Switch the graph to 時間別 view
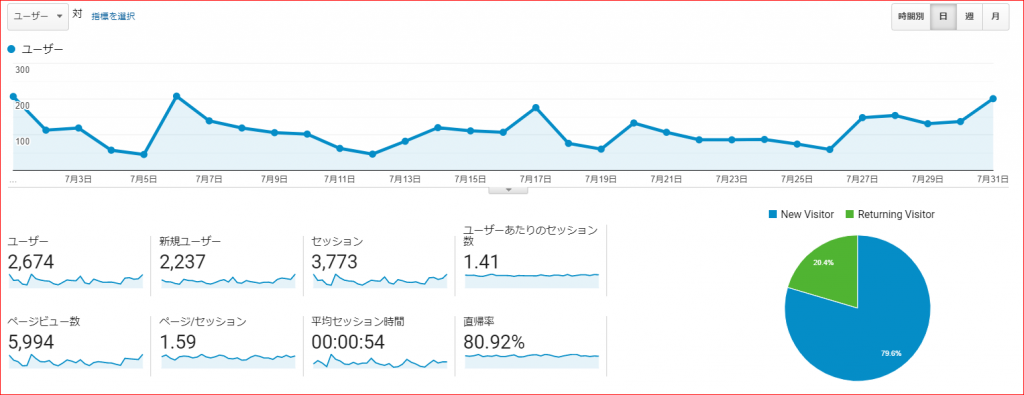Image resolution: width=1024 pixels, height=395 pixels. click(910, 17)
